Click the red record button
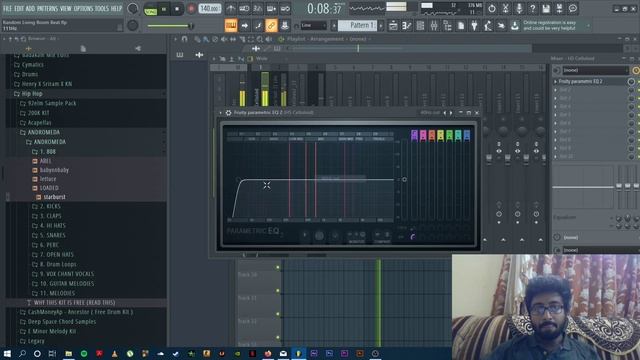This screenshot has width=640, height=360. [x=191, y=9]
